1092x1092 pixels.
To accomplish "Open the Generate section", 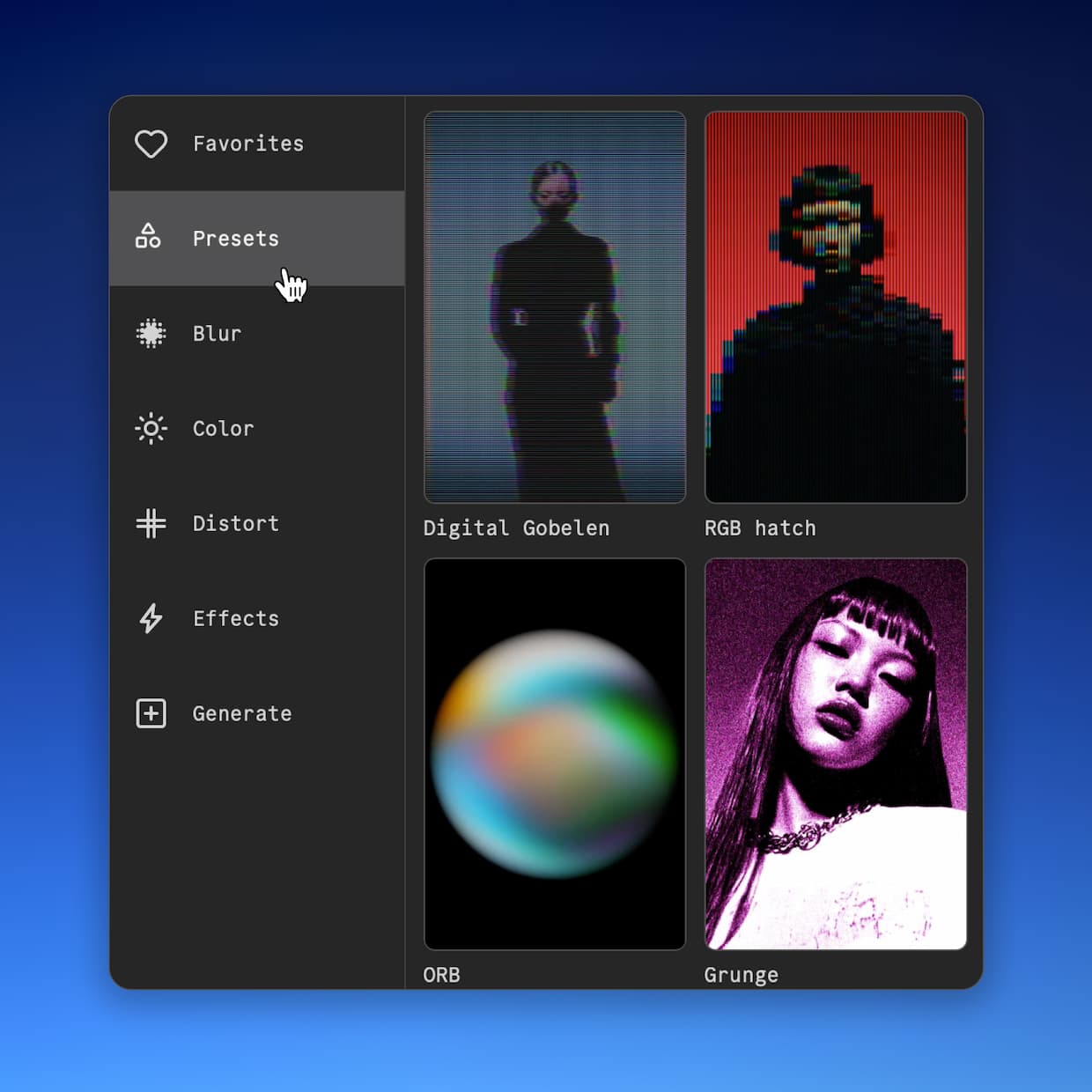I will pyautogui.click(x=241, y=713).
